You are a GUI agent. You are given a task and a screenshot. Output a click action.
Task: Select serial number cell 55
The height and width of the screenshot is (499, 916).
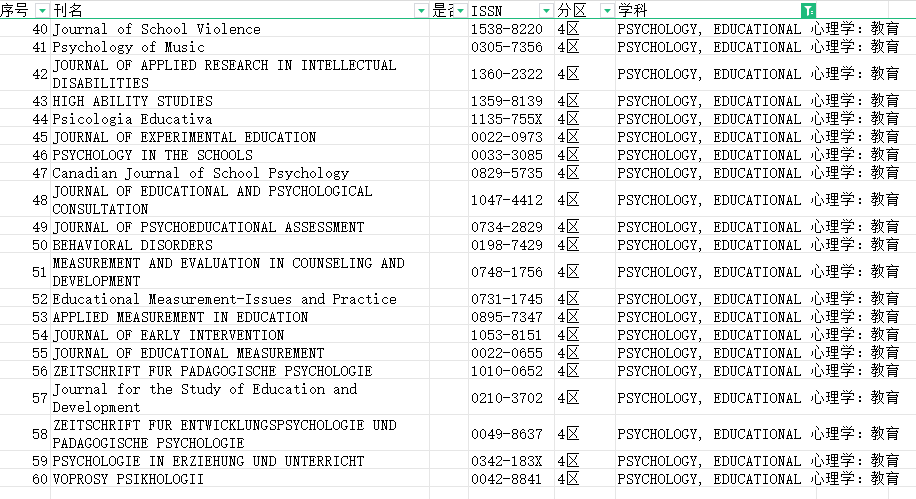pos(25,353)
